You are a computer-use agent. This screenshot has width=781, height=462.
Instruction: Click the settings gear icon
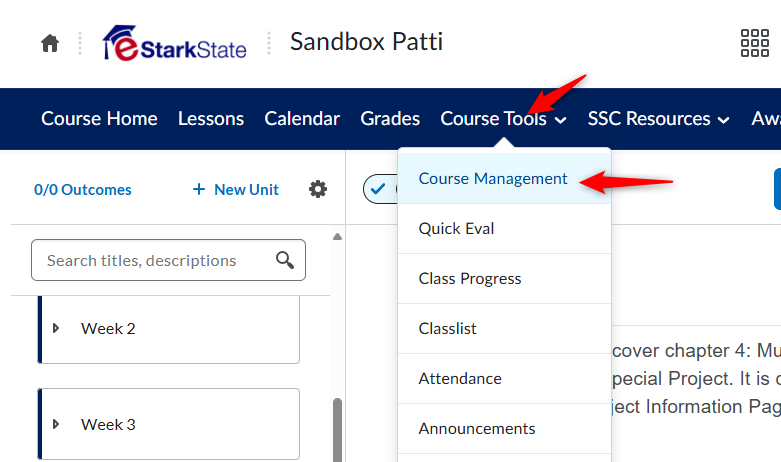pyautogui.click(x=318, y=189)
